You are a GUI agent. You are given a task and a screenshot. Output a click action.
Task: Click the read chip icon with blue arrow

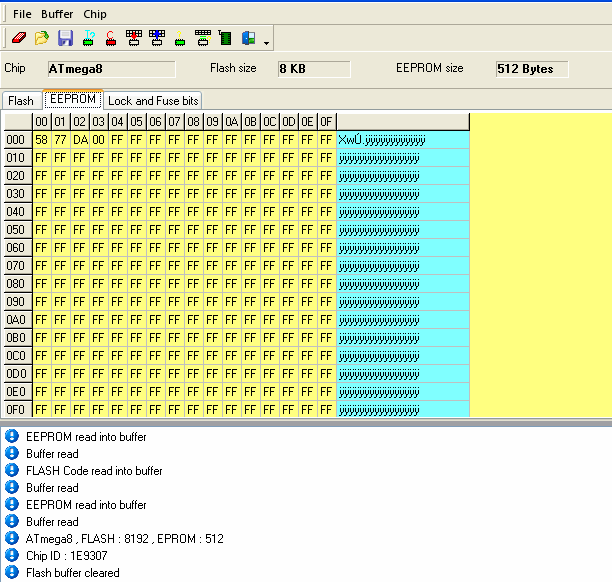click(157, 39)
